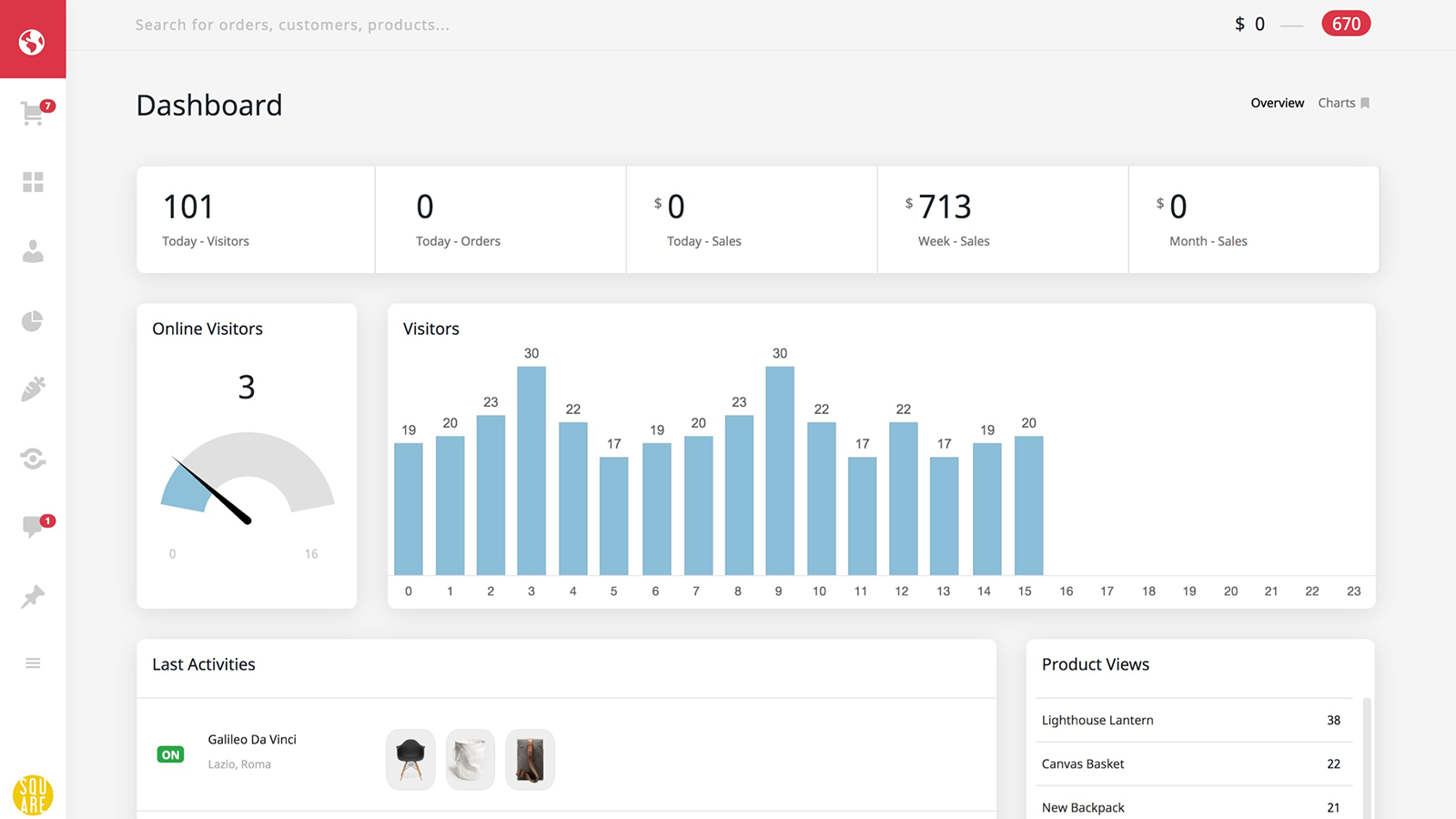Screen dimensions: 1456x819
Task: Toggle the ON status for Galileo Da Vinci
Action: click(170, 754)
